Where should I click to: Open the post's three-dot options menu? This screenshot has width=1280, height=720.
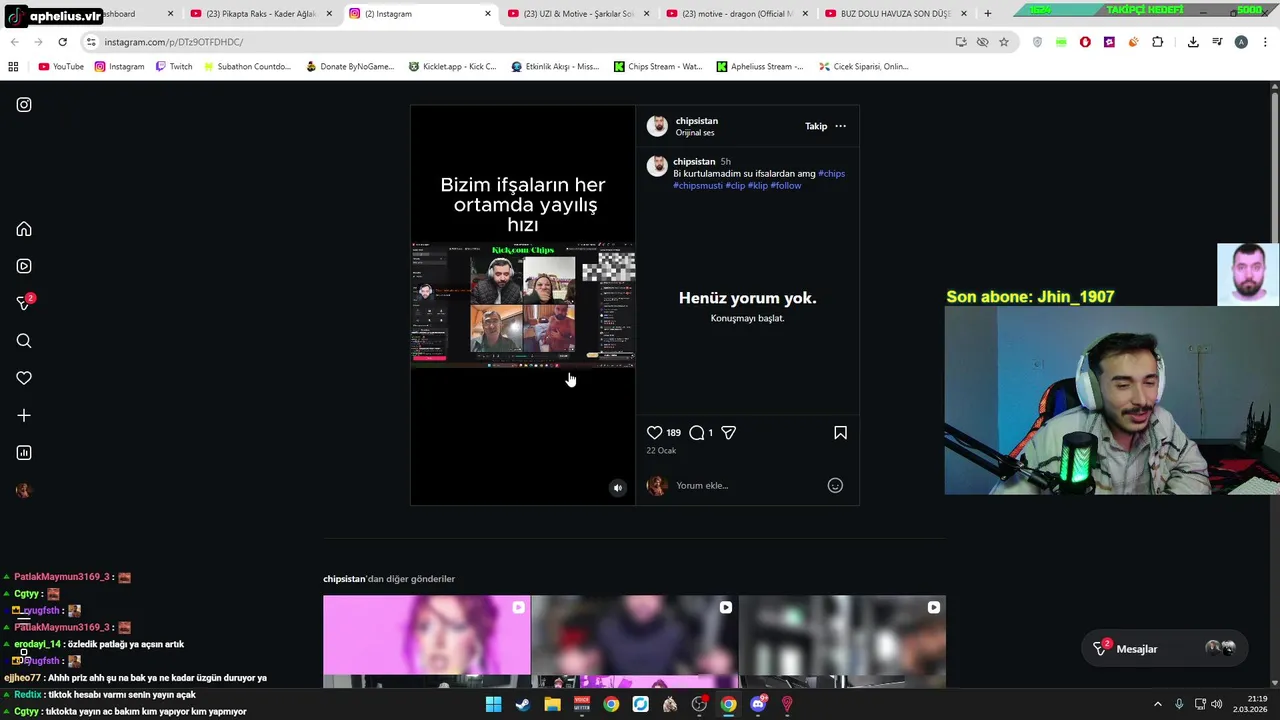pos(840,126)
